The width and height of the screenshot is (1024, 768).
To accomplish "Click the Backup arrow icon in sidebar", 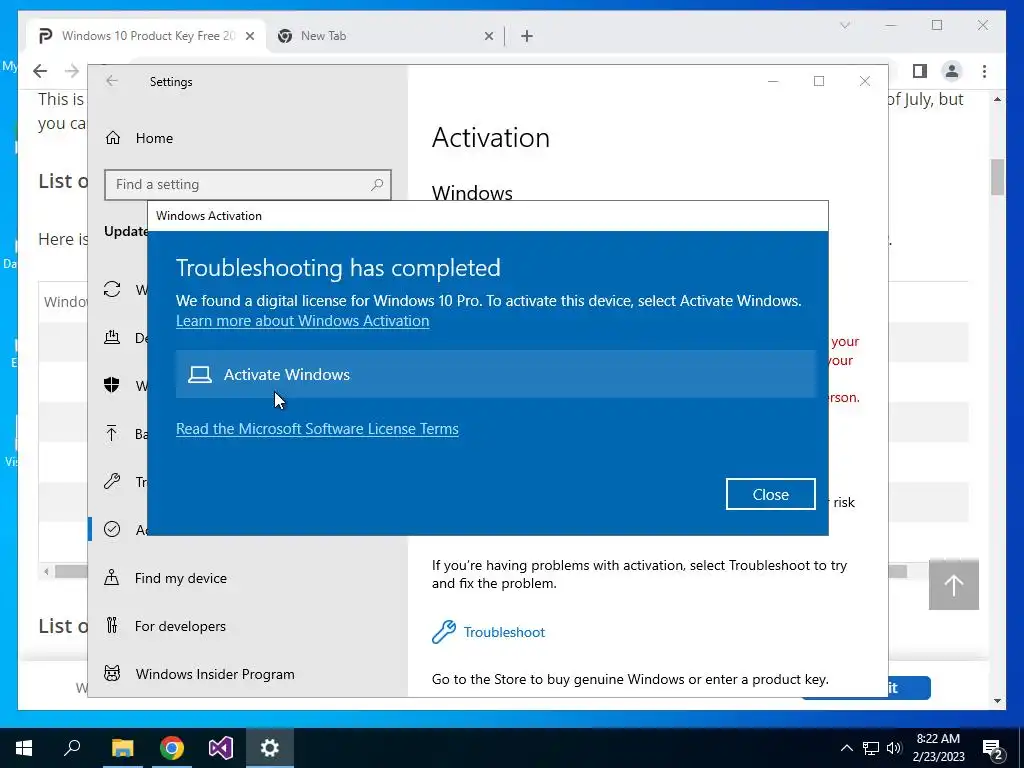I will (x=112, y=433).
